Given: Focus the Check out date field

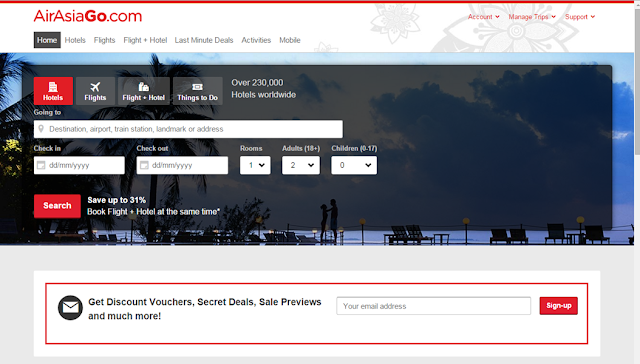Looking at the screenshot, I should tap(182, 165).
